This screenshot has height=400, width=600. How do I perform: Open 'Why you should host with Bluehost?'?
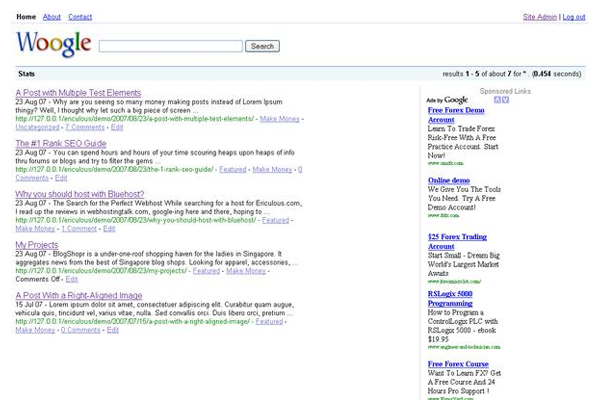(x=80, y=194)
